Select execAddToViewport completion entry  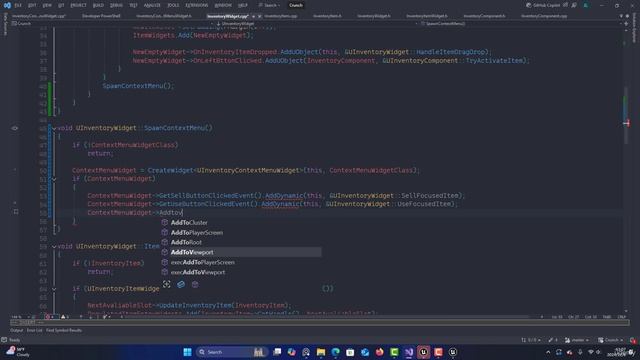point(241,272)
